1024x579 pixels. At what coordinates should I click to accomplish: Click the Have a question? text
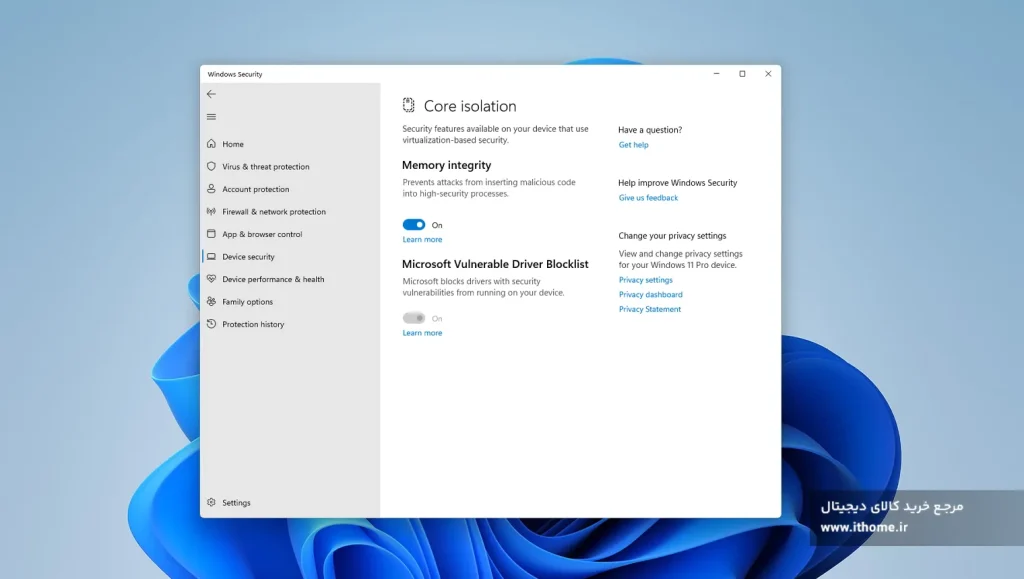click(x=650, y=130)
